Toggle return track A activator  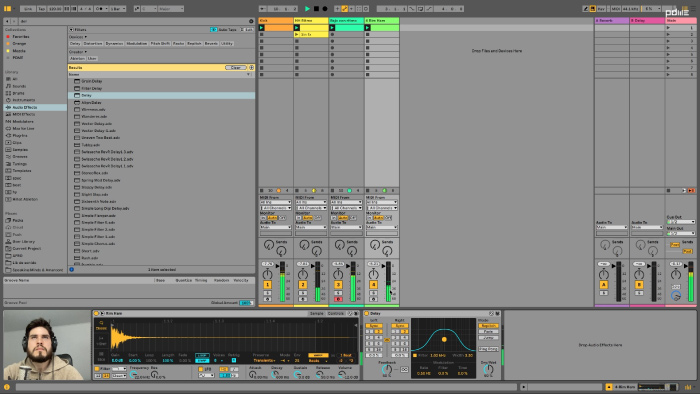click(x=604, y=285)
